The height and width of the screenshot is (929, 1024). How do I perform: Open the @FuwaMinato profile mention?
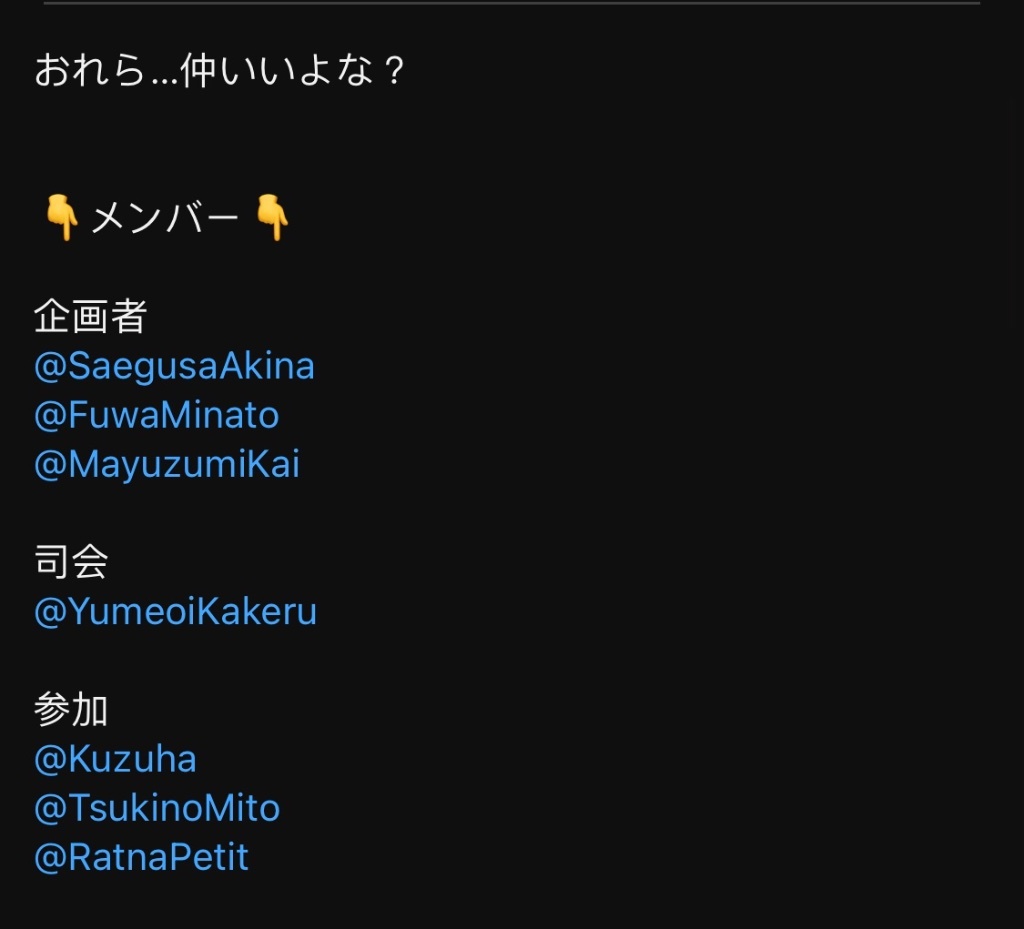[157, 415]
